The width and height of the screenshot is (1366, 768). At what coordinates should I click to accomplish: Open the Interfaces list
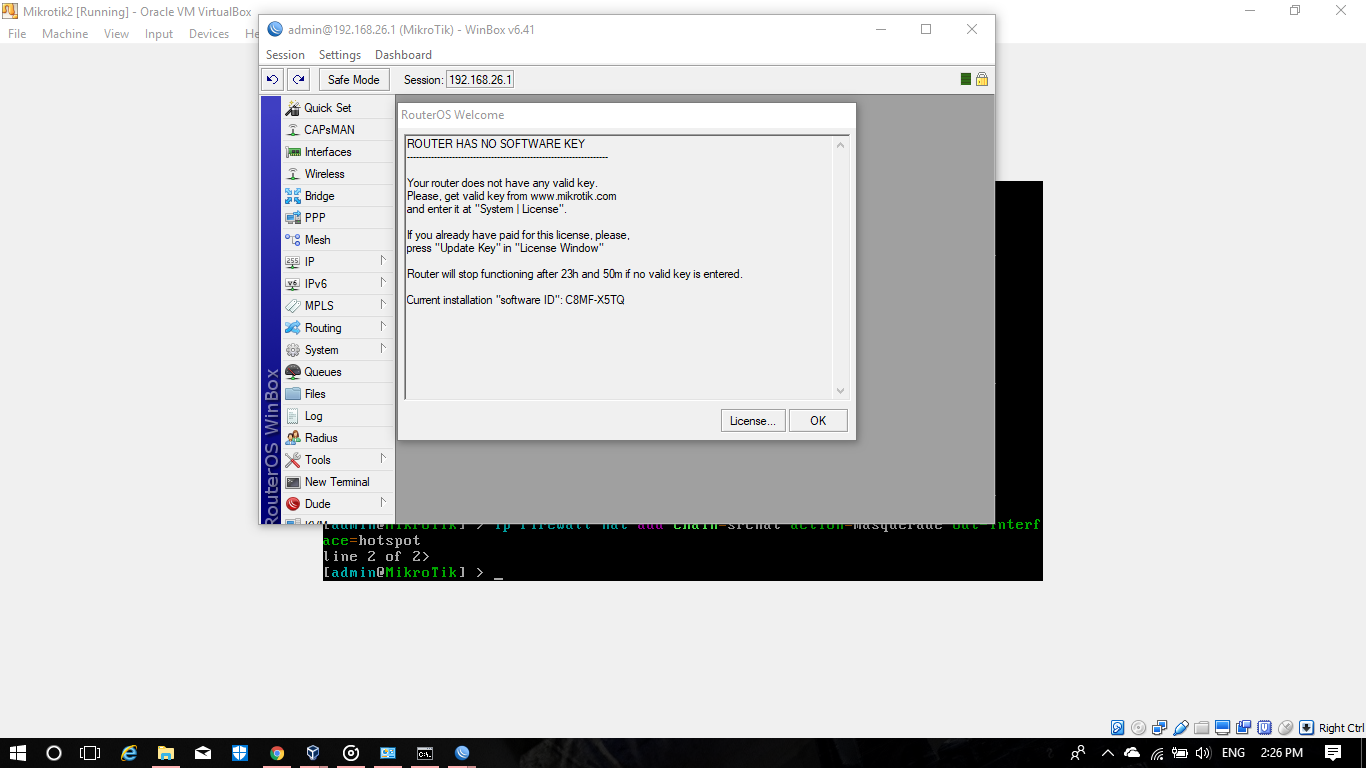coord(338,152)
